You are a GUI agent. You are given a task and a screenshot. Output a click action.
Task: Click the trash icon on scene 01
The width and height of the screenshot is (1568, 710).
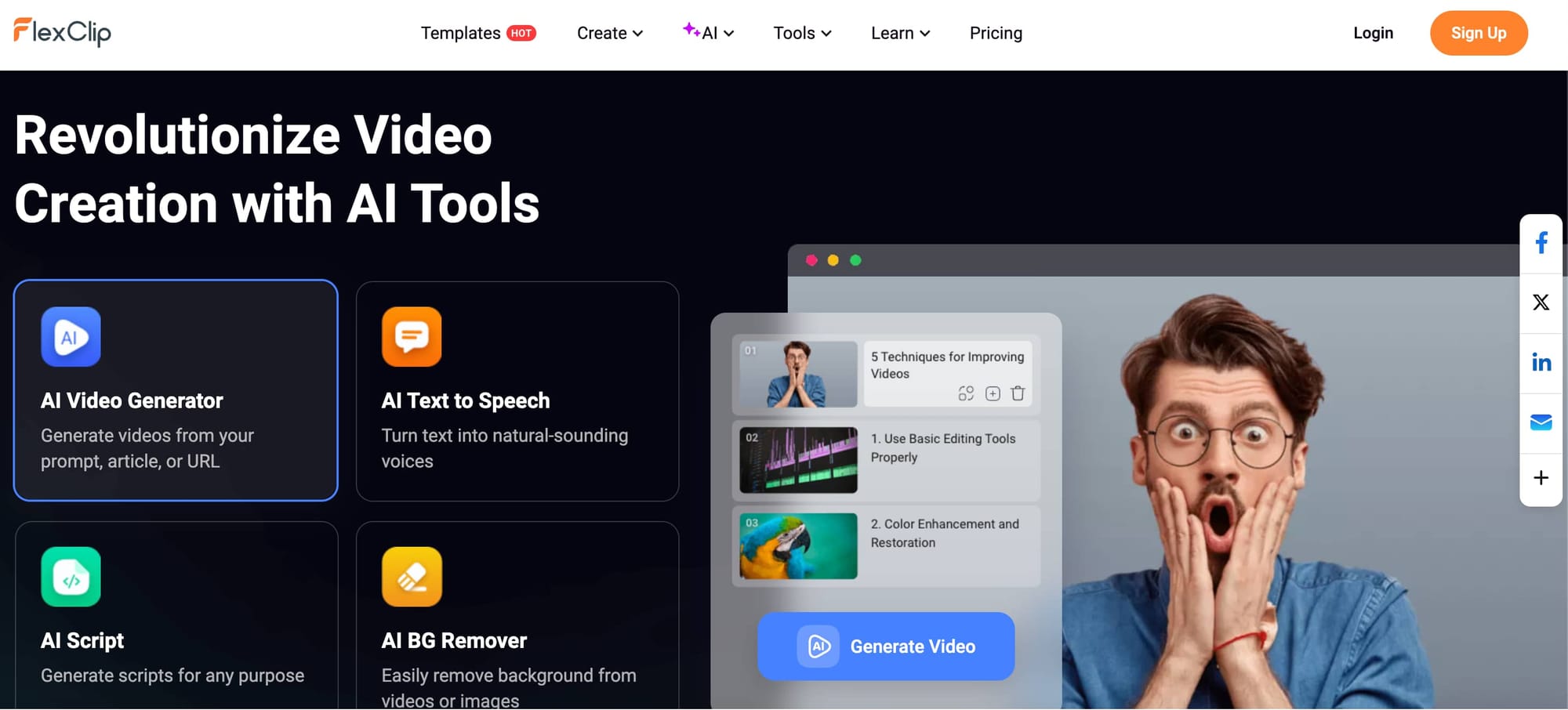coord(1018,393)
